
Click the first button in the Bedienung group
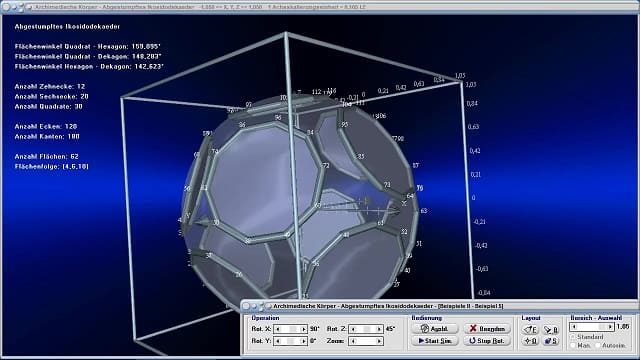pyautogui.click(x=435, y=329)
